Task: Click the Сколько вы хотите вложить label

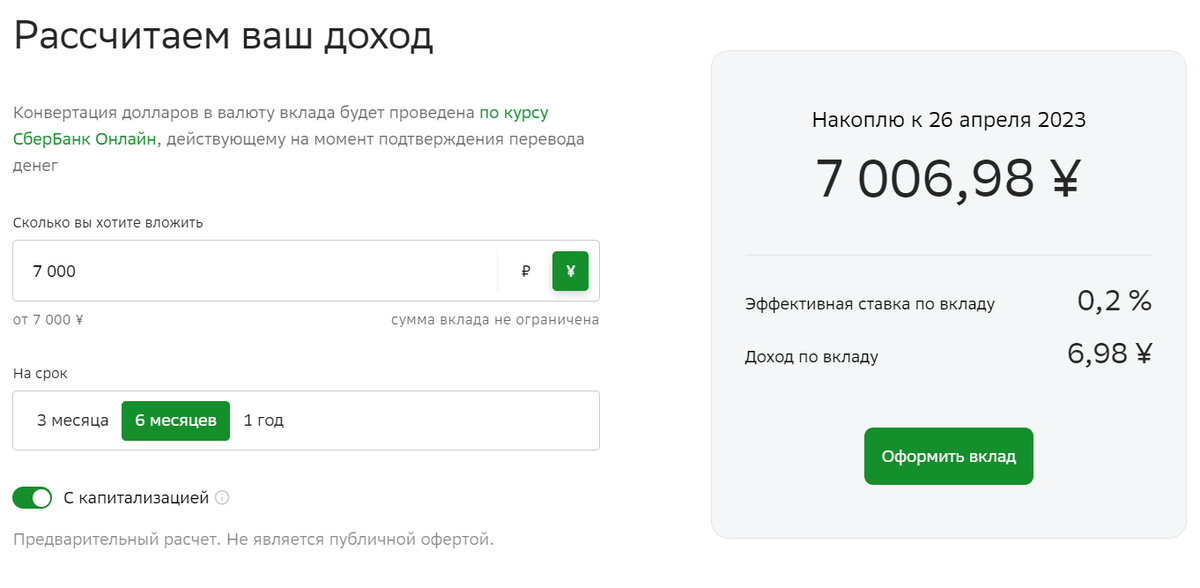Action: [108, 222]
